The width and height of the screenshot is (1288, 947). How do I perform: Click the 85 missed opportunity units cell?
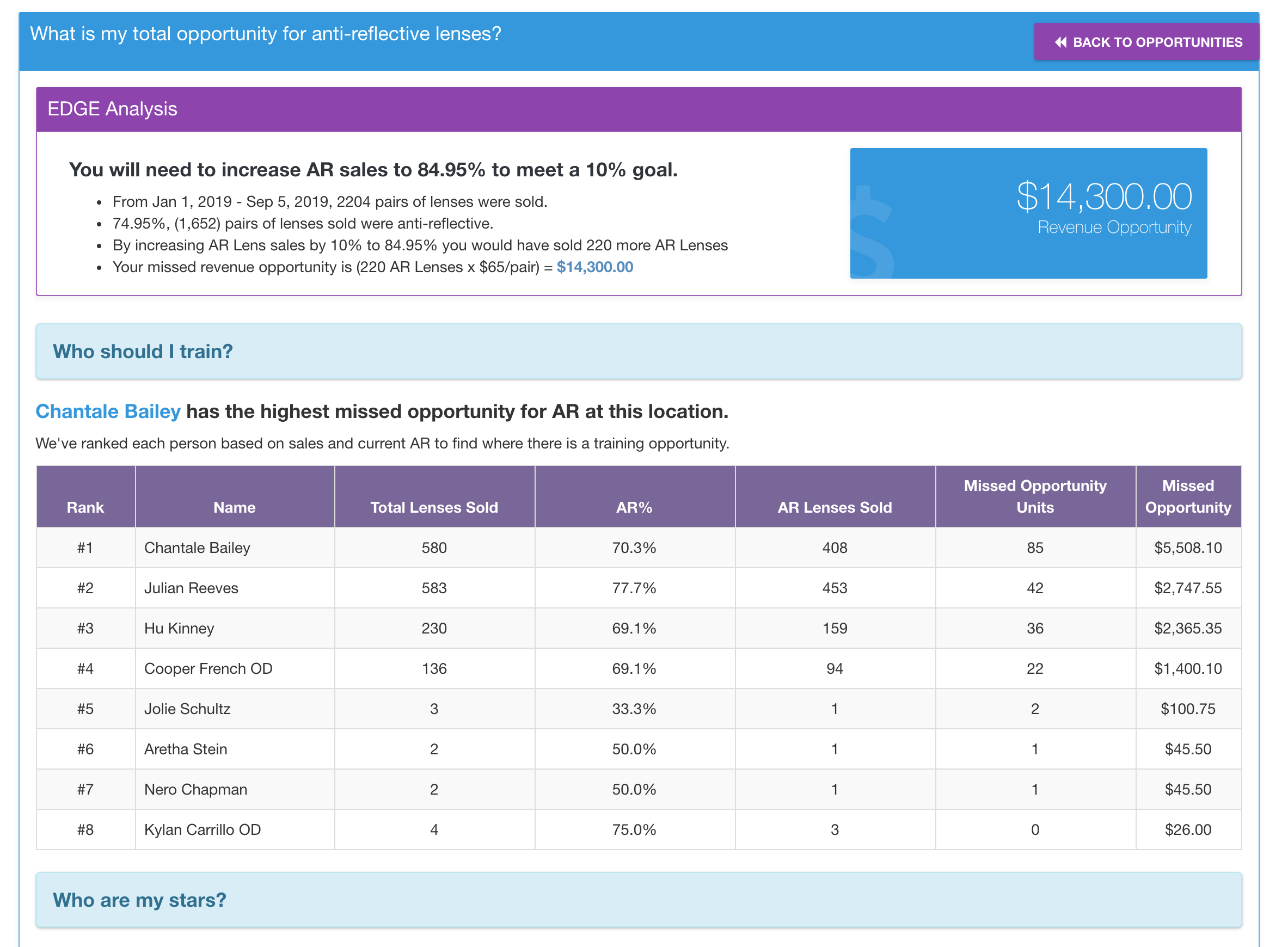click(1035, 548)
